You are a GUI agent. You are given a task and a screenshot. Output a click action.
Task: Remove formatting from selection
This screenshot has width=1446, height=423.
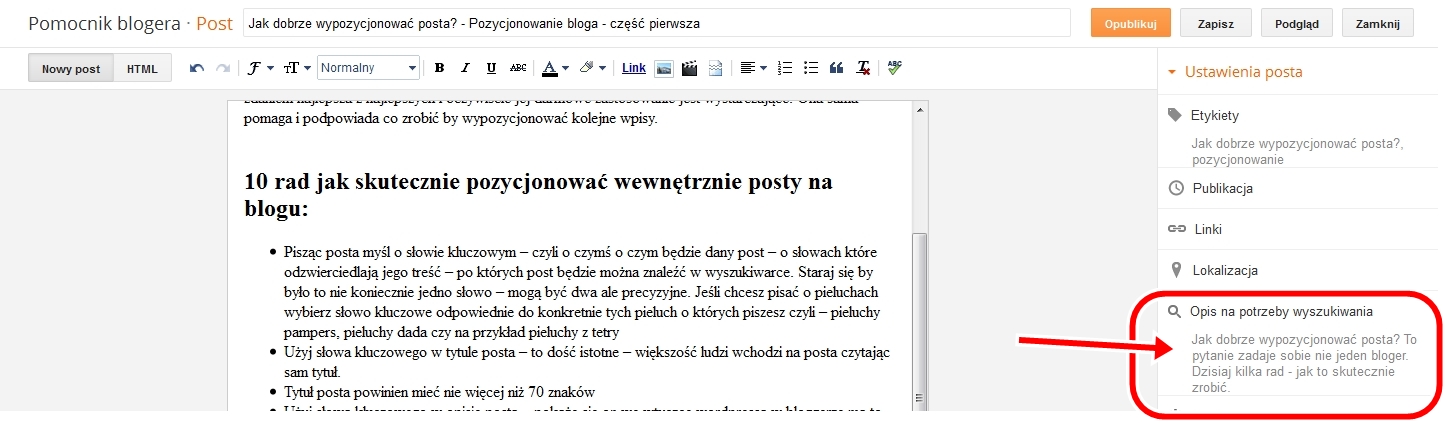point(864,69)
